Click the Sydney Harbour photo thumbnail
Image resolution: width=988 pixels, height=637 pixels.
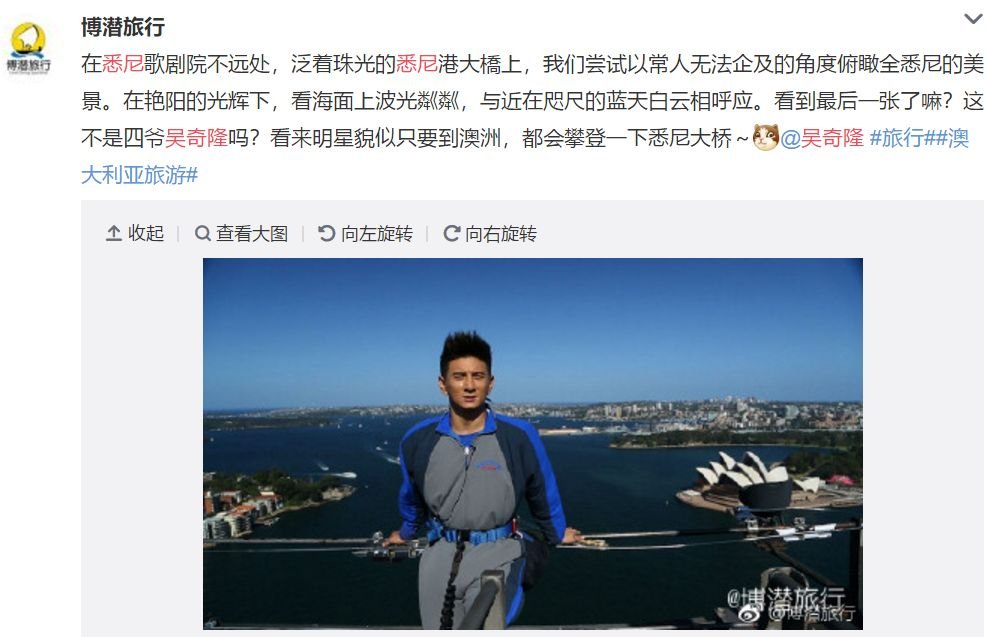pos(532,444)
